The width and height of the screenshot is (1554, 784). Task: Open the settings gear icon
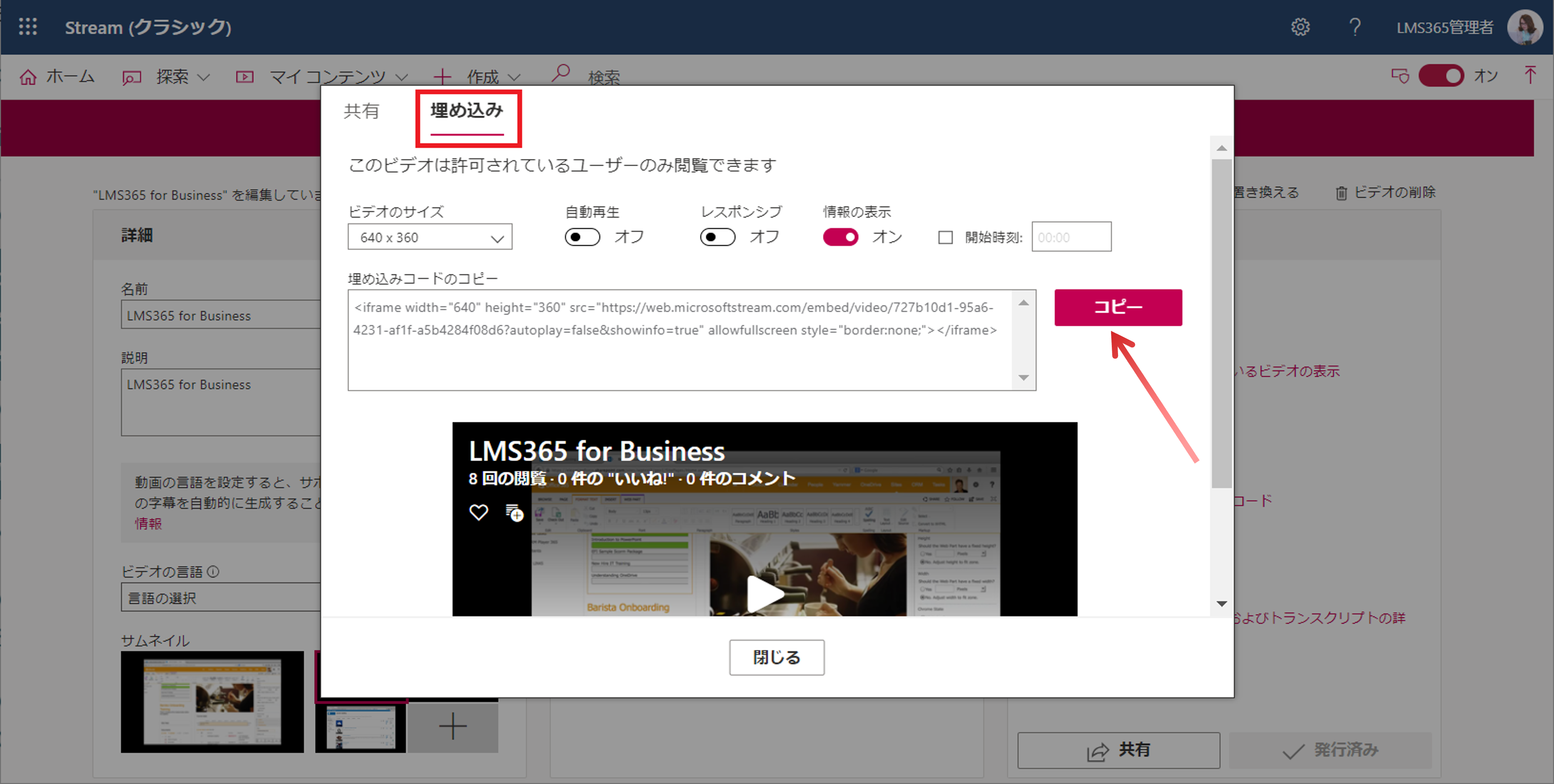(1300, 27)
